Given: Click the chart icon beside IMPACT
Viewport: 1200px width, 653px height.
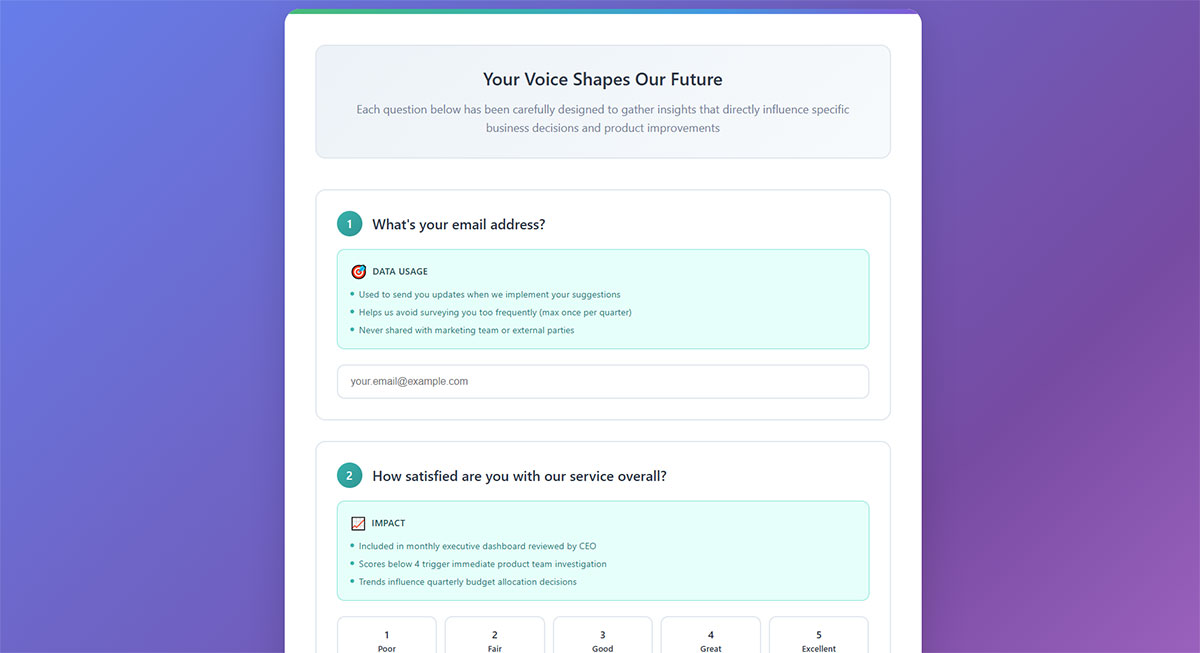Looking at the screenshot, I should [x=357, y=522].
